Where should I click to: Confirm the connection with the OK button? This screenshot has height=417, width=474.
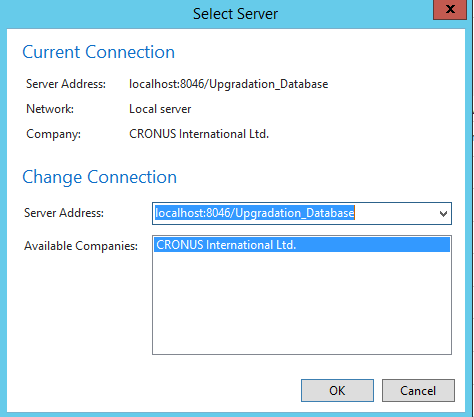[x=337, y=390]
